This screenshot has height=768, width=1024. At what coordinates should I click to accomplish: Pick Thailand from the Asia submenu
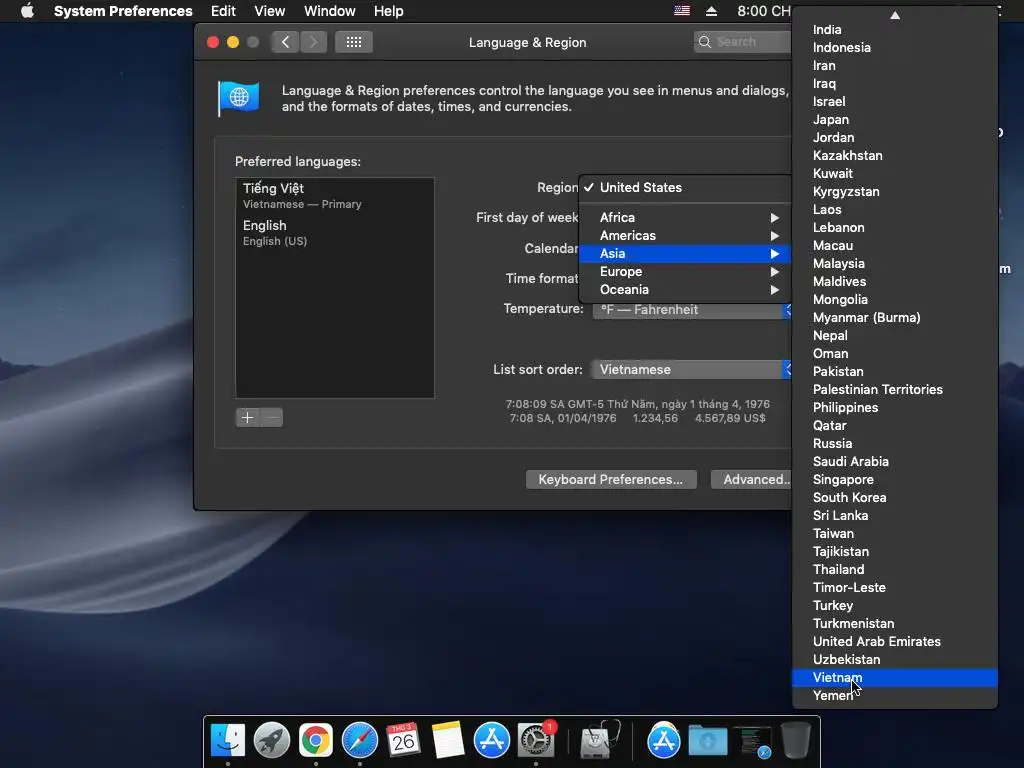895,569
